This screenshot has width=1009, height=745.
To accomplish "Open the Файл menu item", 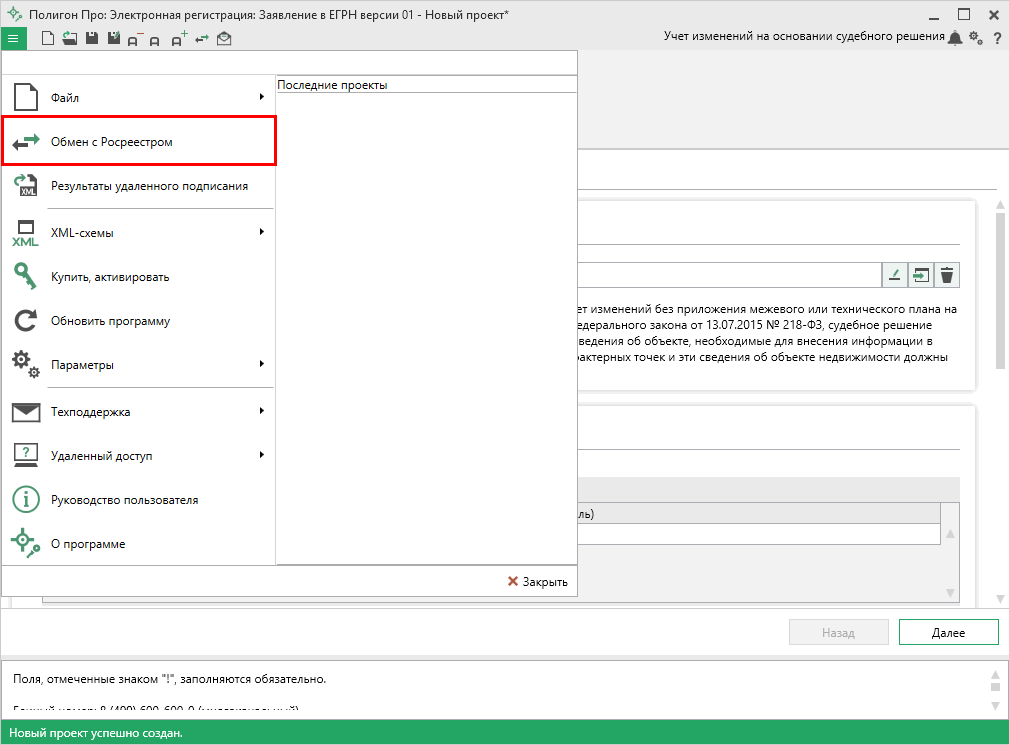I will tap(139, 97).
